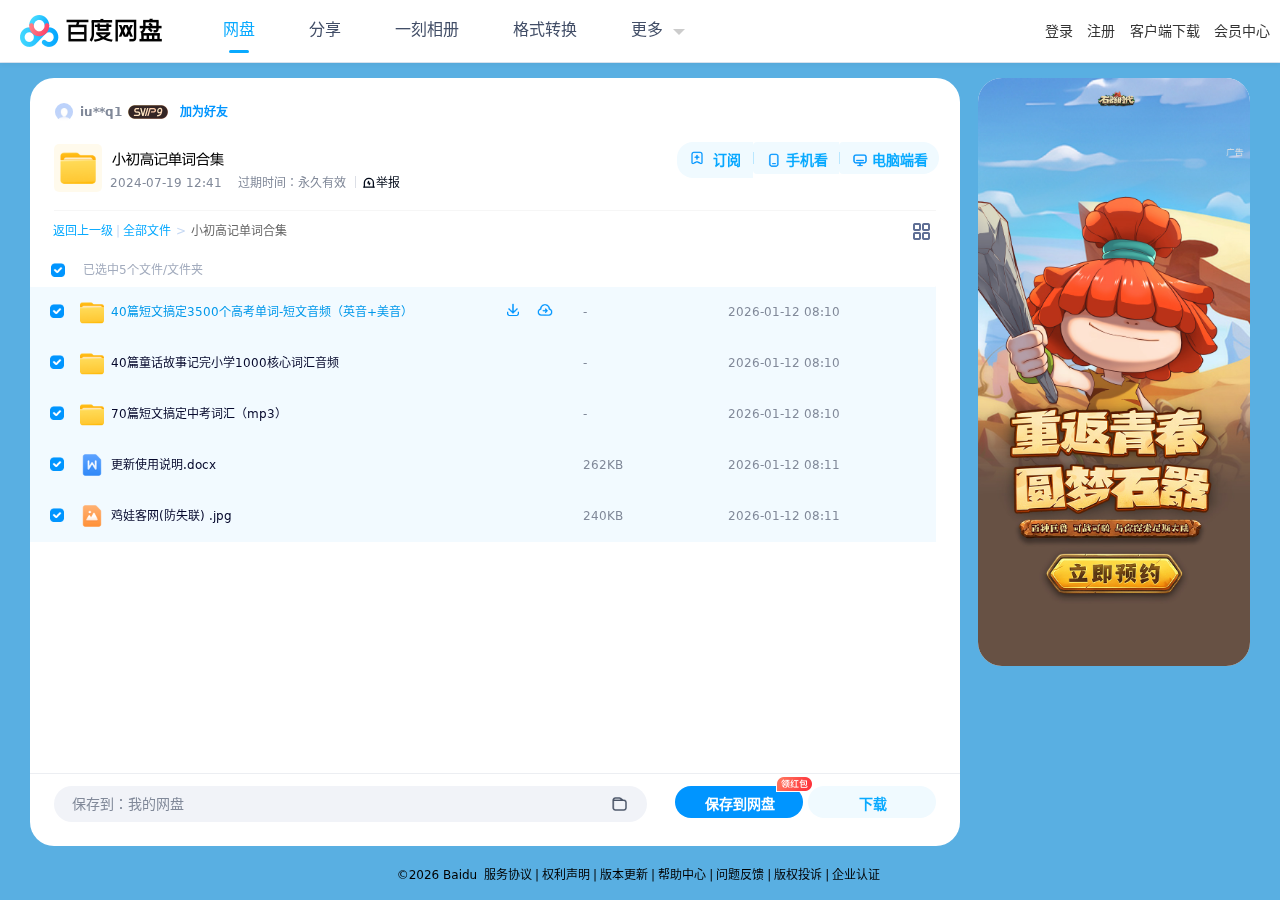The height and width of the screenshot is (900, 1280).
Task: Click the 保存到：我的网盘 path field
Action: click(350, 804)
